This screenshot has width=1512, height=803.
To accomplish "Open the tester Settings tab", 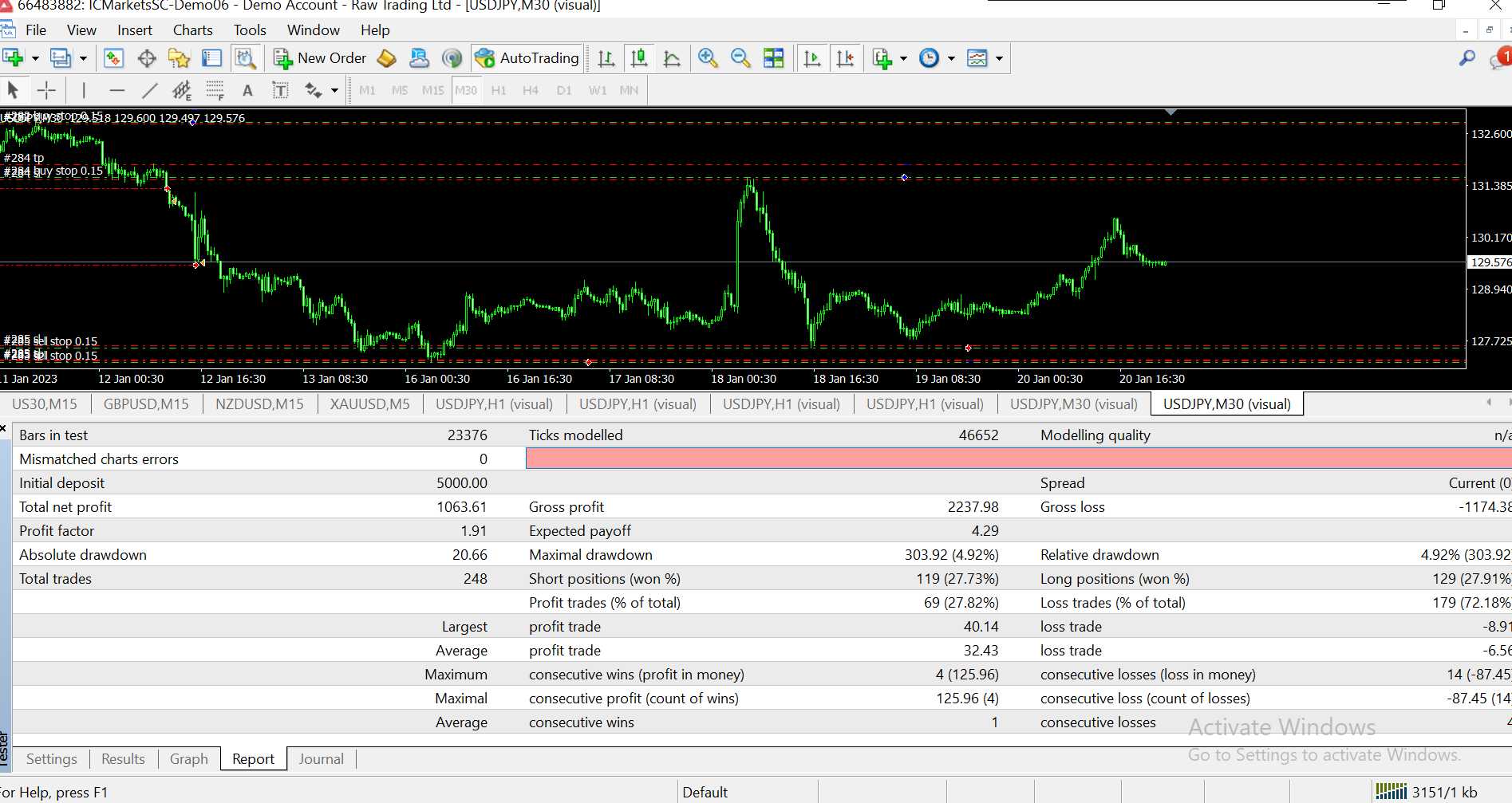I will coord(52,759).
